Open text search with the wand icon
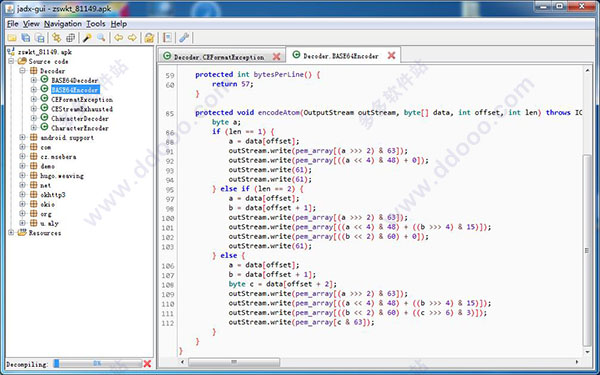The height and width of the screenshot is (375, 600). 88,38
